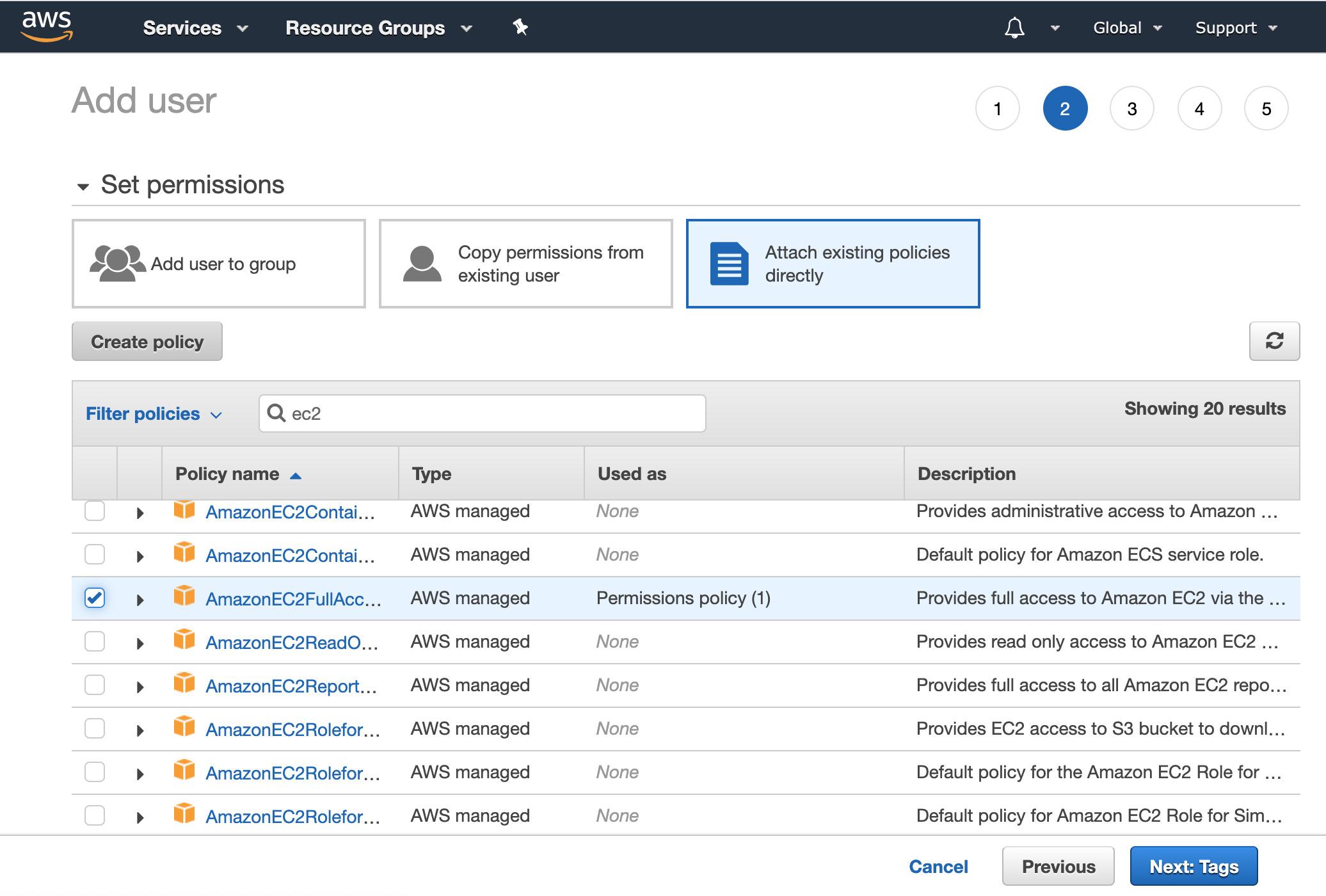Uncheck the AmazonEC2FullAcc… policy checkbox
The height and width of the screenshot is (896, 1326).
[95, 598]
